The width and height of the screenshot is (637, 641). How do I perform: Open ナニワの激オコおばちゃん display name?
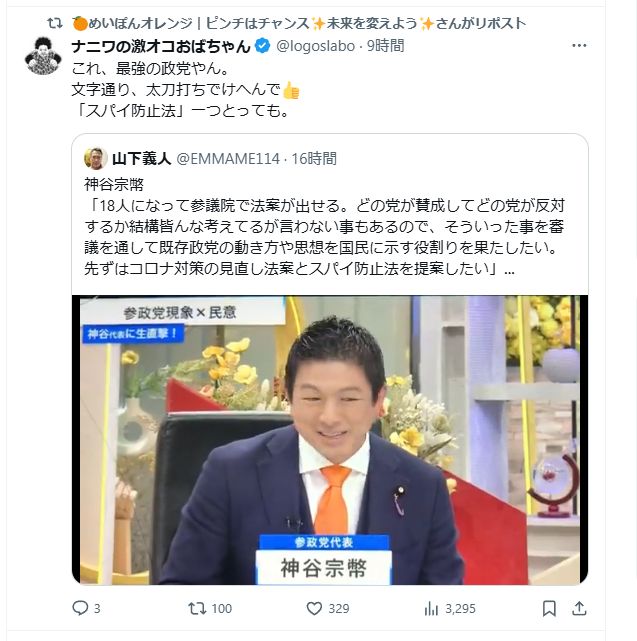click(x=161, y=46)
